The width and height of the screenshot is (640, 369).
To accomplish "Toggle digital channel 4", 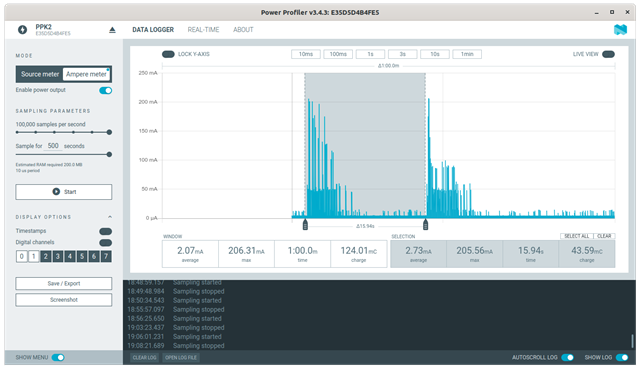I will 70,256.
